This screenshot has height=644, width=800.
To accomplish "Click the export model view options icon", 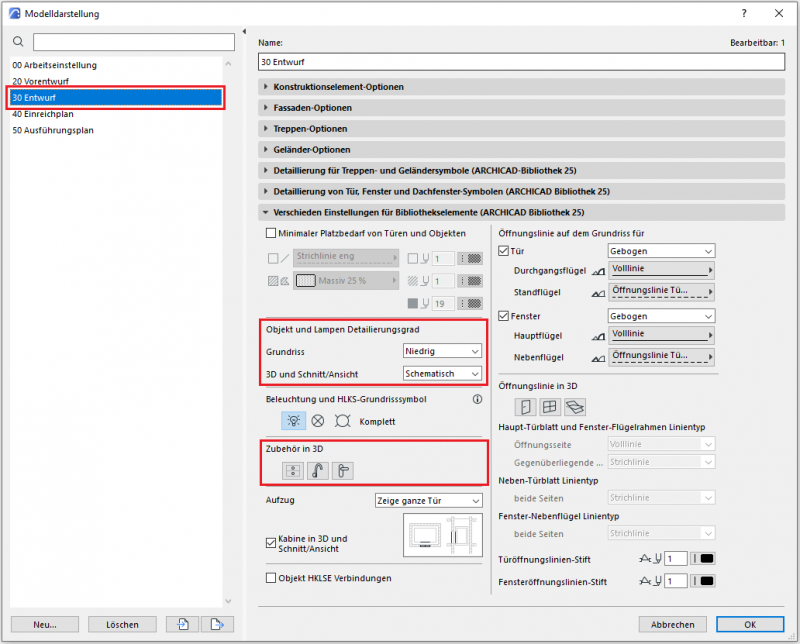I will (210, 624).
